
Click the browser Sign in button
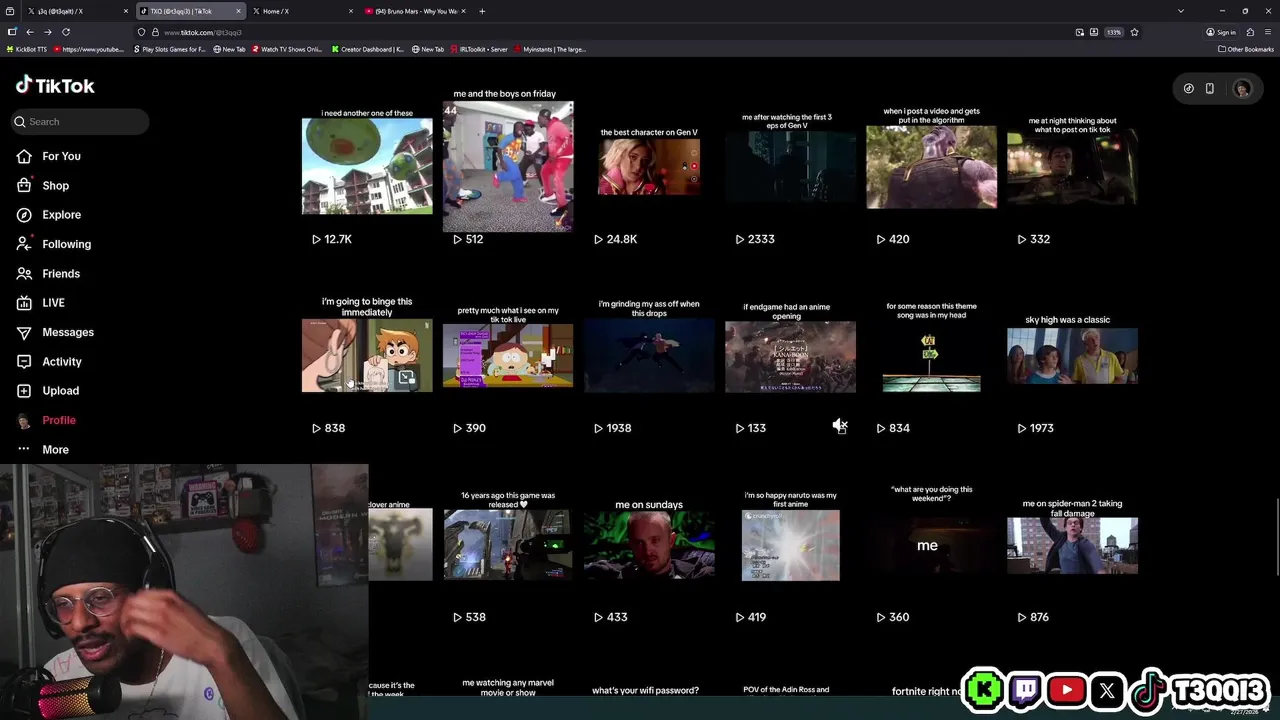click(1220, 32)
